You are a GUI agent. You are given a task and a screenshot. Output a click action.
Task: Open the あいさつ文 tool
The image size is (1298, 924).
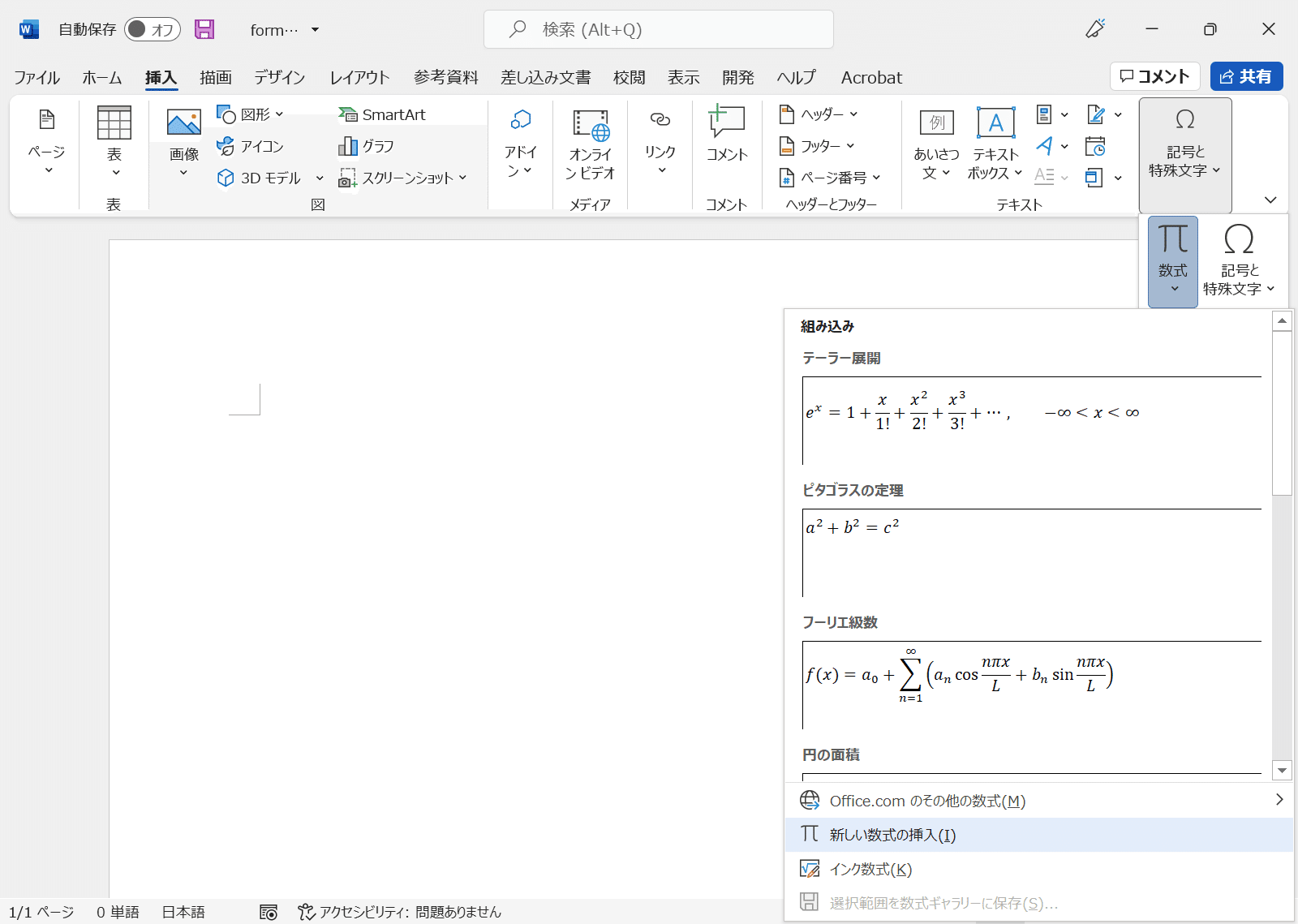936,142
